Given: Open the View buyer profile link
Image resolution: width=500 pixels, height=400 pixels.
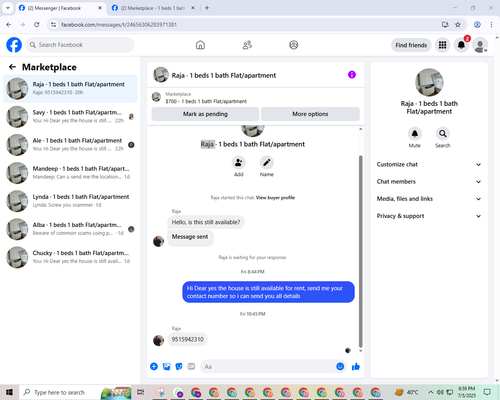Looking at the screenshot, I should pyautogui.click(x=275, y=198).
